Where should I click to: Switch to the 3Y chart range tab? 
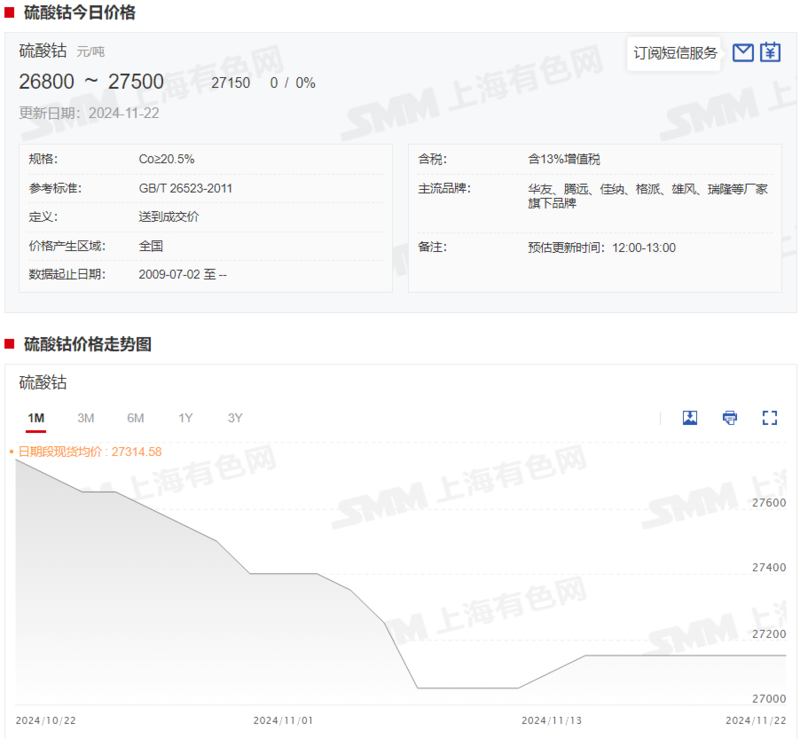[235, 418]
